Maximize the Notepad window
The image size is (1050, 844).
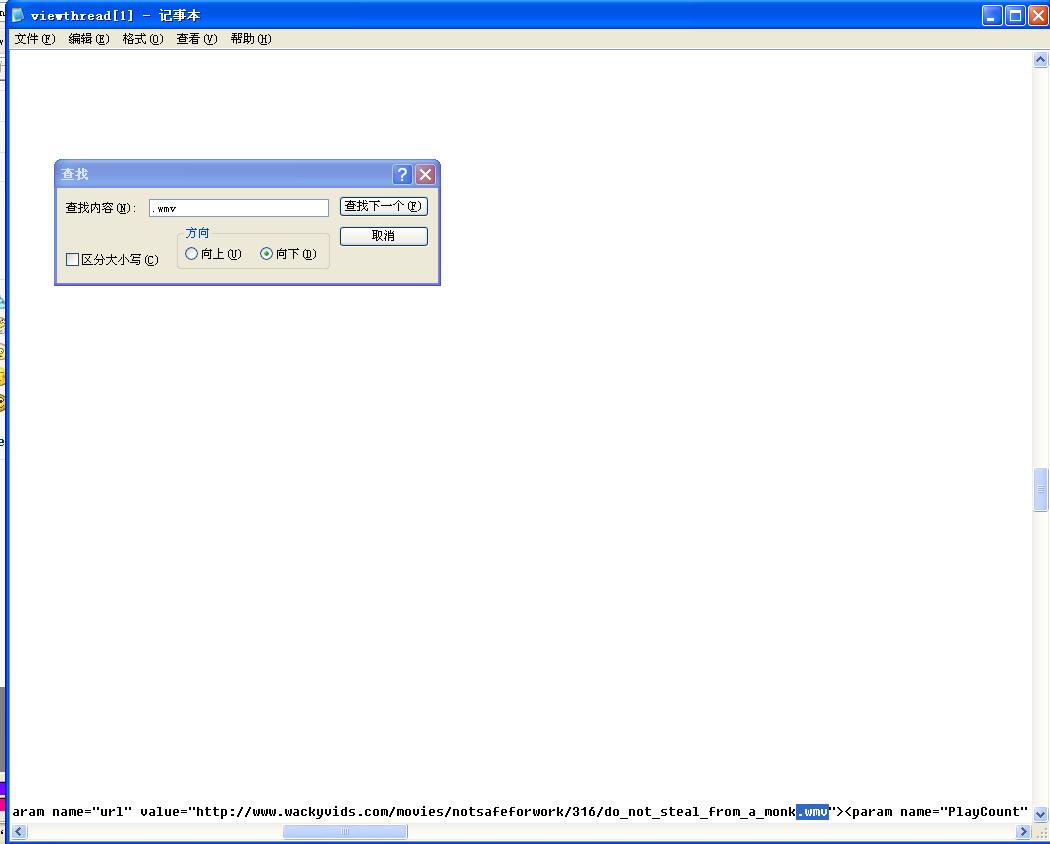click(x=1015, y=15)
